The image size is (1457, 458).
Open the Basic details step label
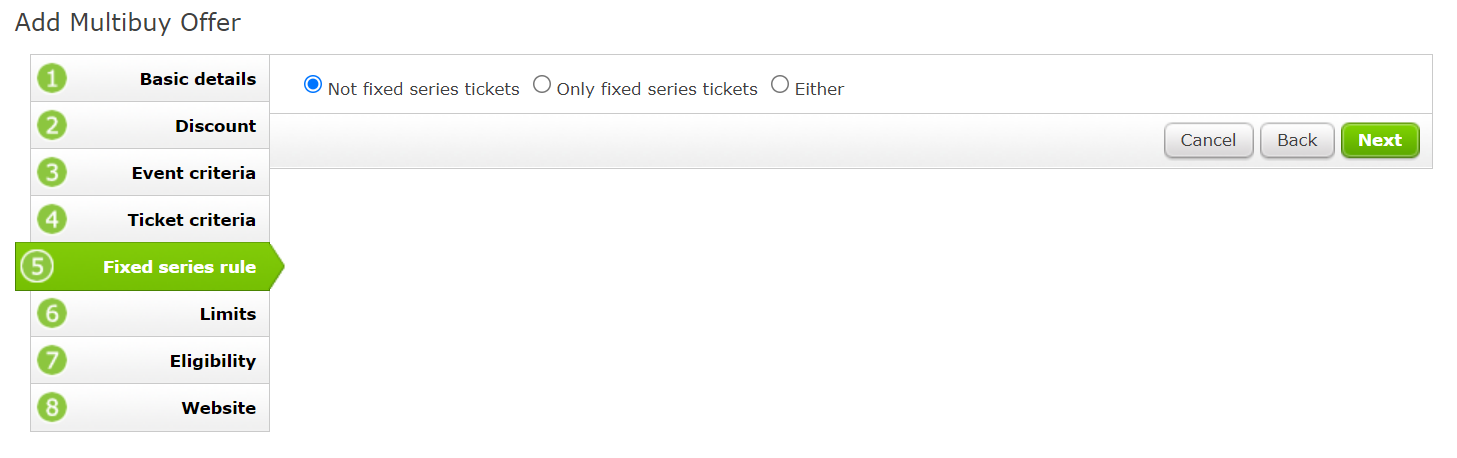(198, 79)
